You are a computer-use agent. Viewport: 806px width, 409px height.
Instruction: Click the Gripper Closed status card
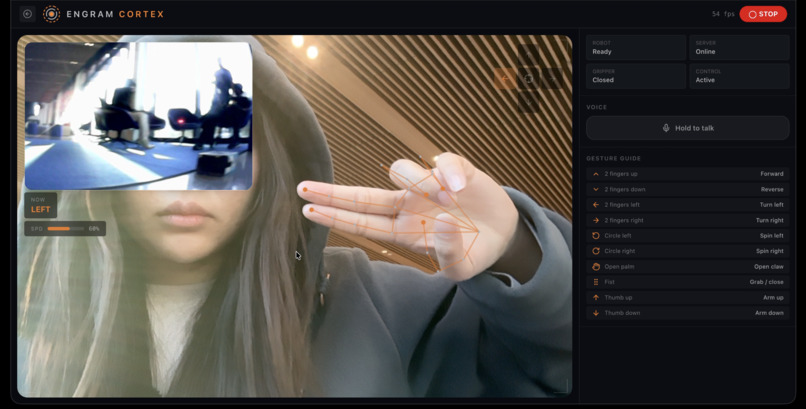click(636, 76)
